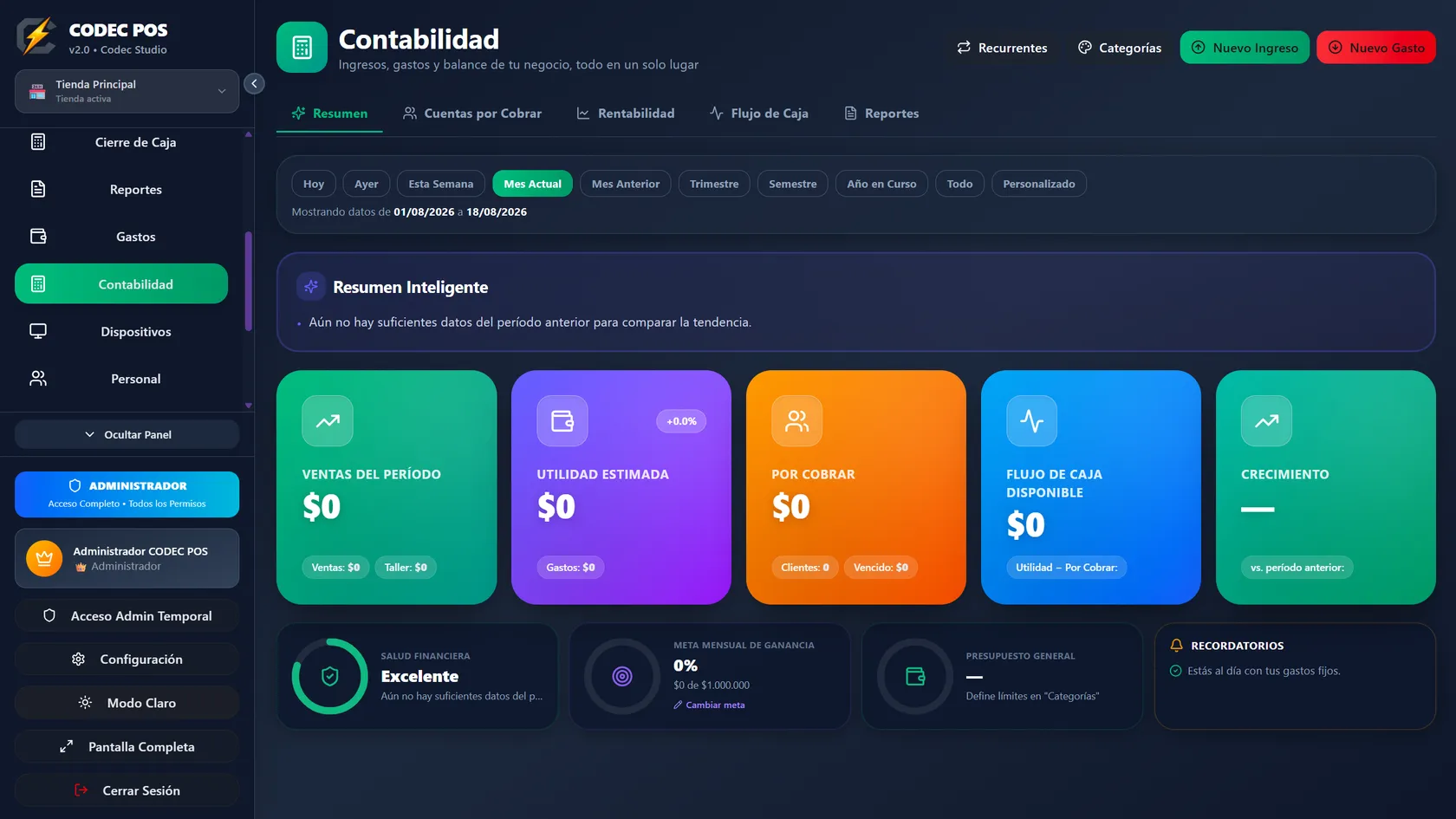Click the CODEC POS lightning logo
This screenshot has width=1456, height=819.
[36, 36]
